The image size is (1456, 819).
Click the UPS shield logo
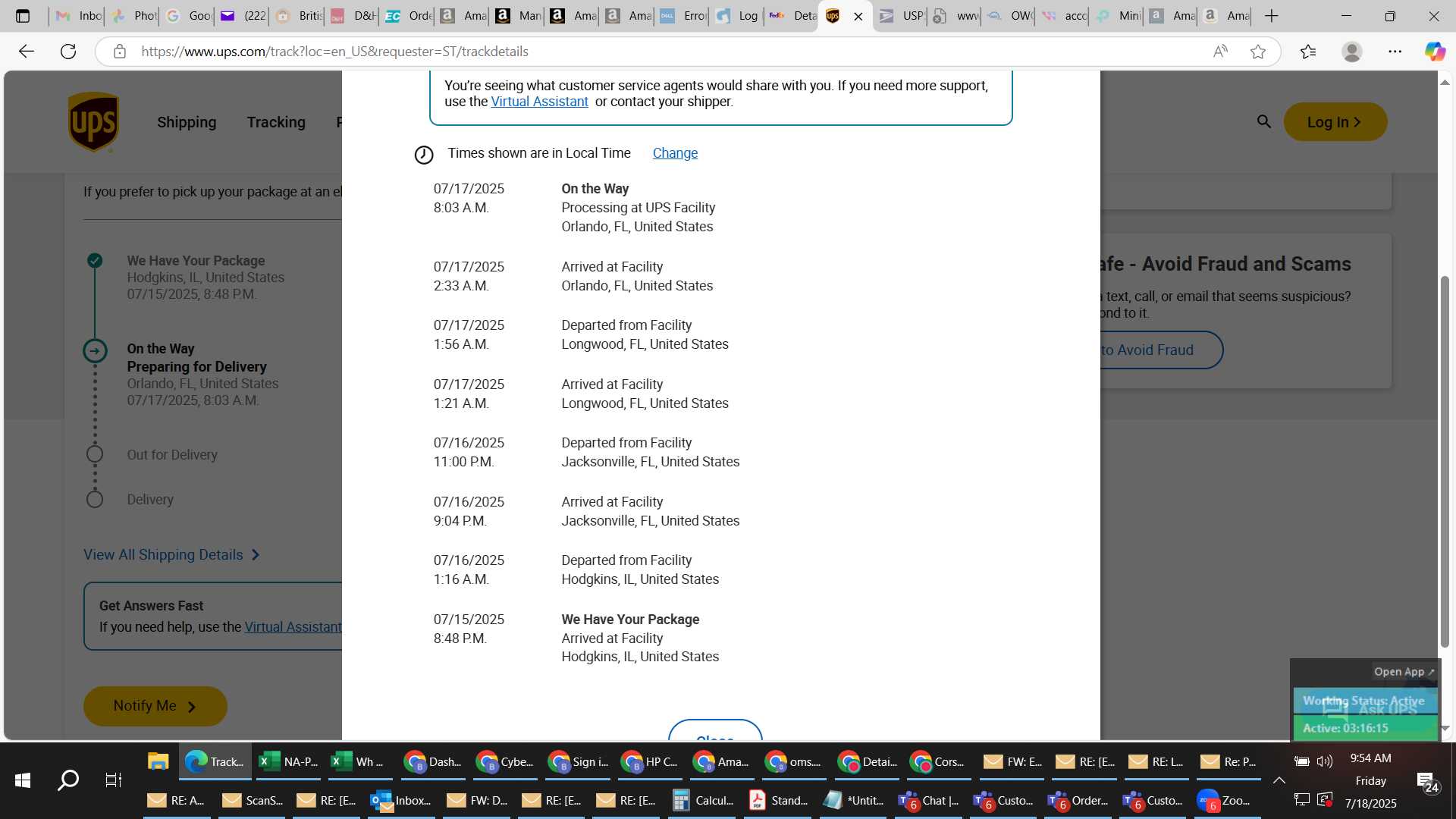click(93, 122)
